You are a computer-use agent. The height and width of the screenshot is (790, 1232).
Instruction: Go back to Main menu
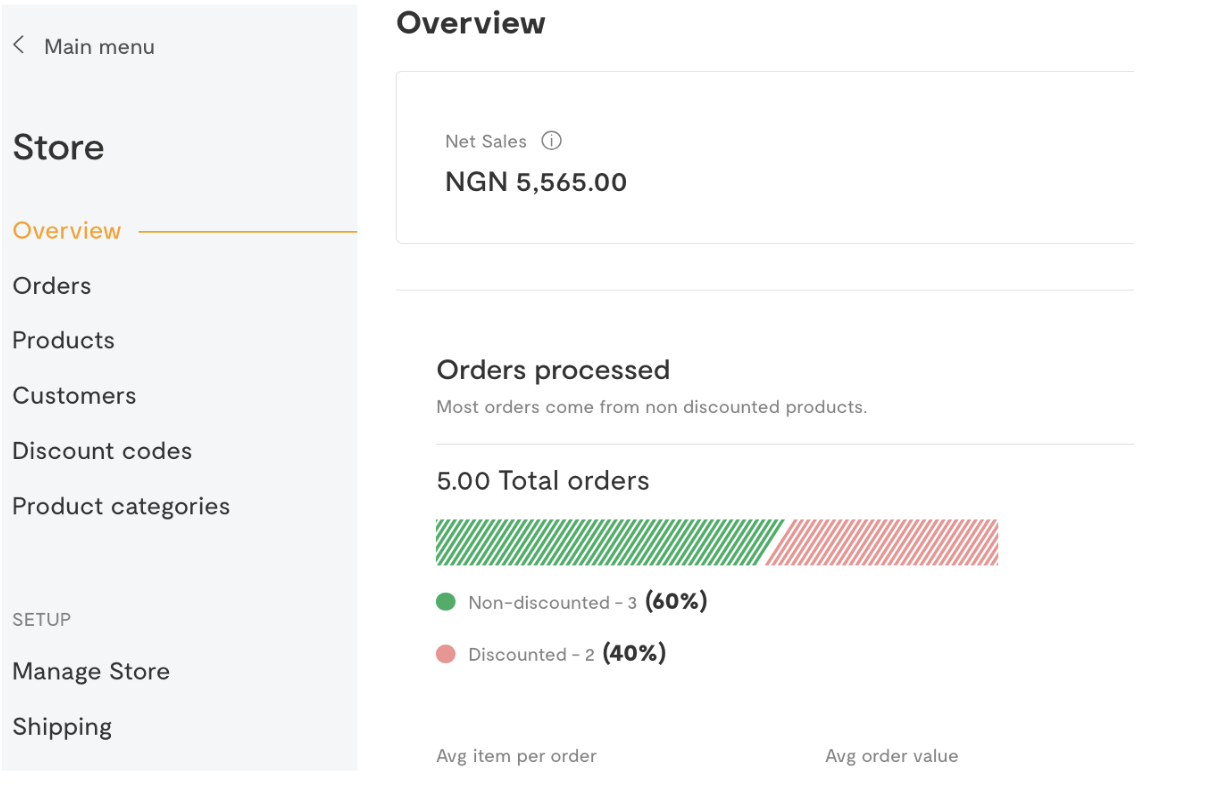point(99,47)
